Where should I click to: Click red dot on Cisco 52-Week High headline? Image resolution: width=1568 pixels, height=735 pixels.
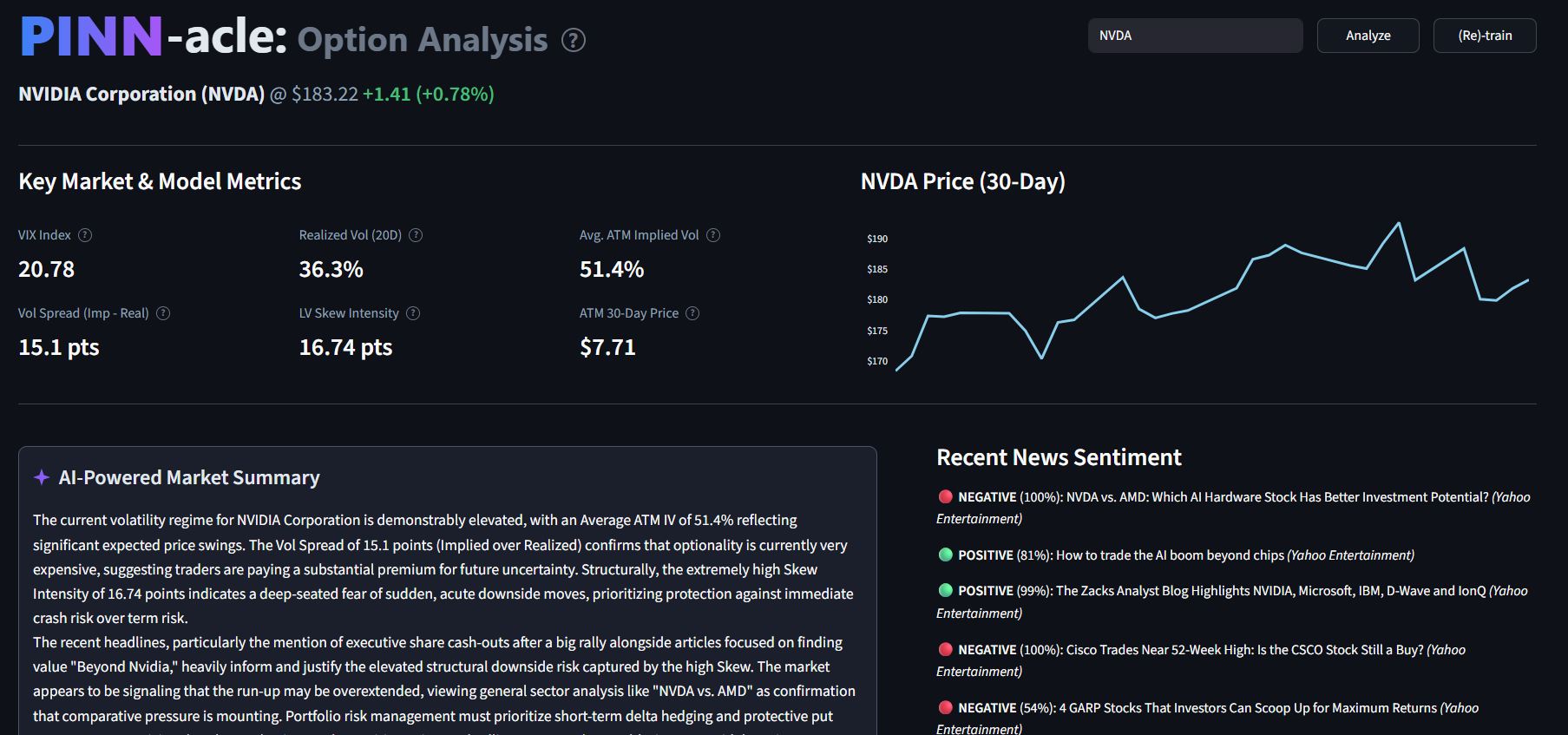[x=946, y=649]
